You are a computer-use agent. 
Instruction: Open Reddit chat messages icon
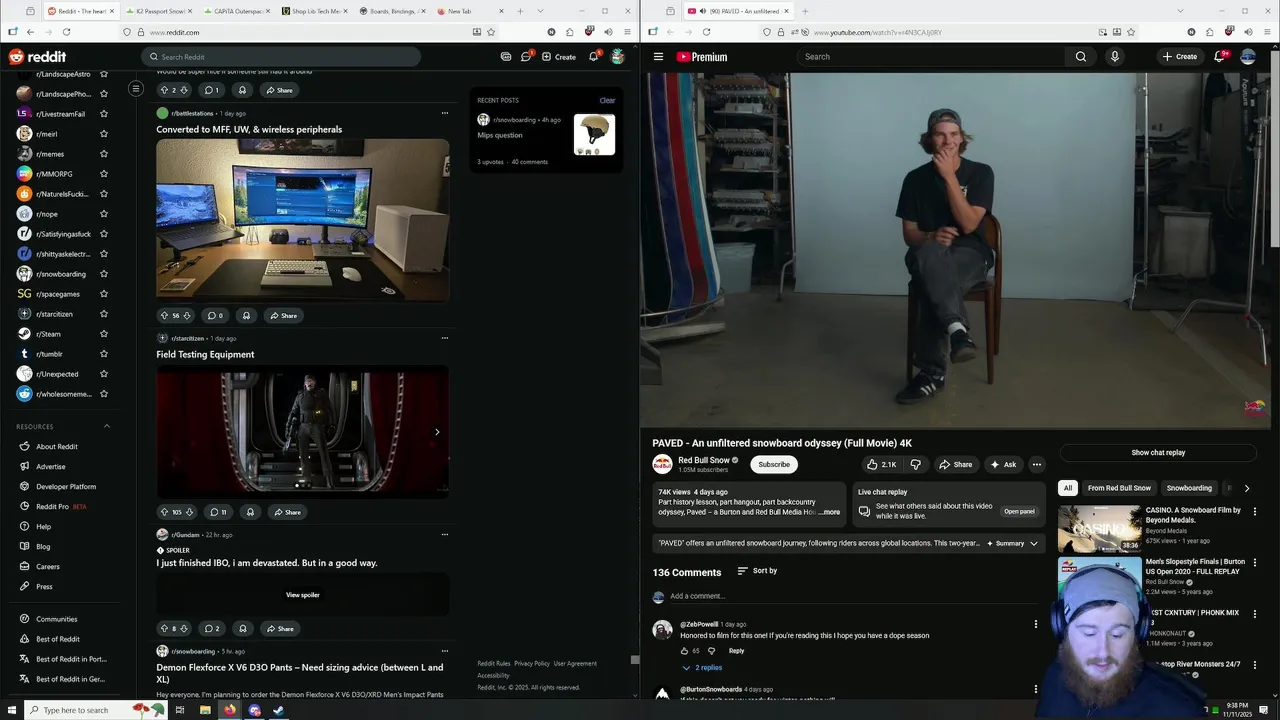point(526,57)
